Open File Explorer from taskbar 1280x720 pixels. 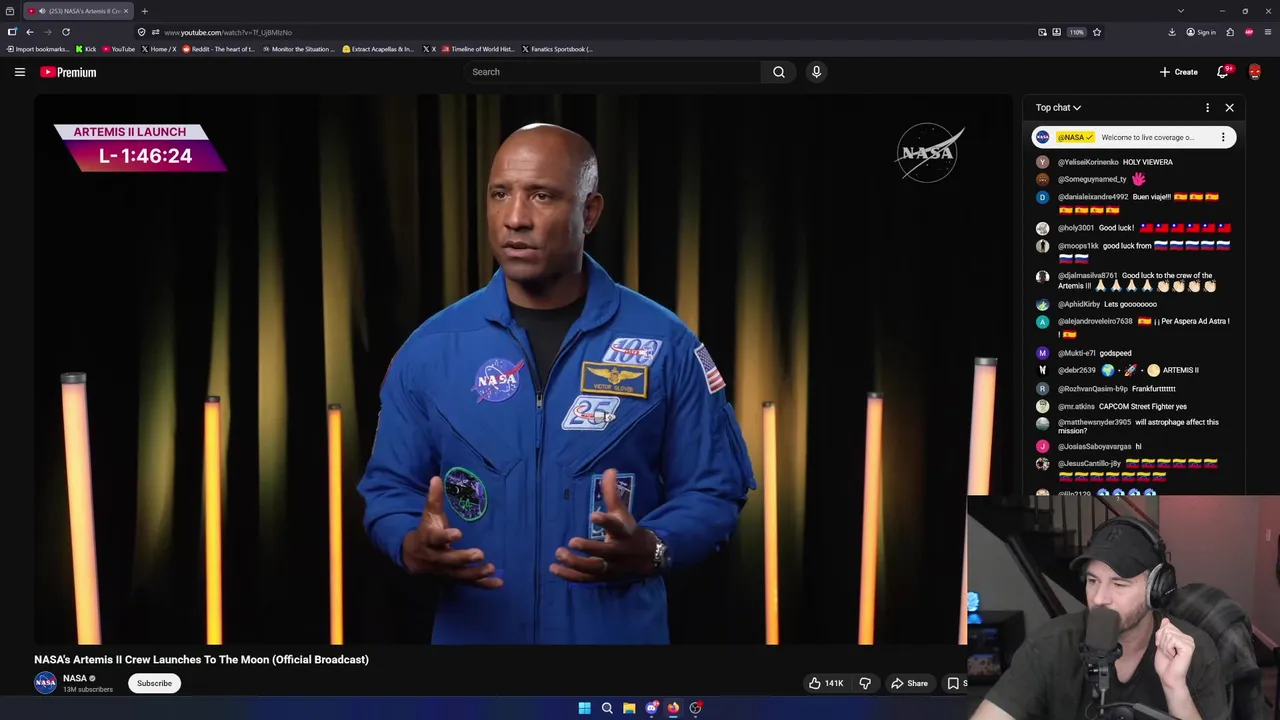click(x=629, y=708)
